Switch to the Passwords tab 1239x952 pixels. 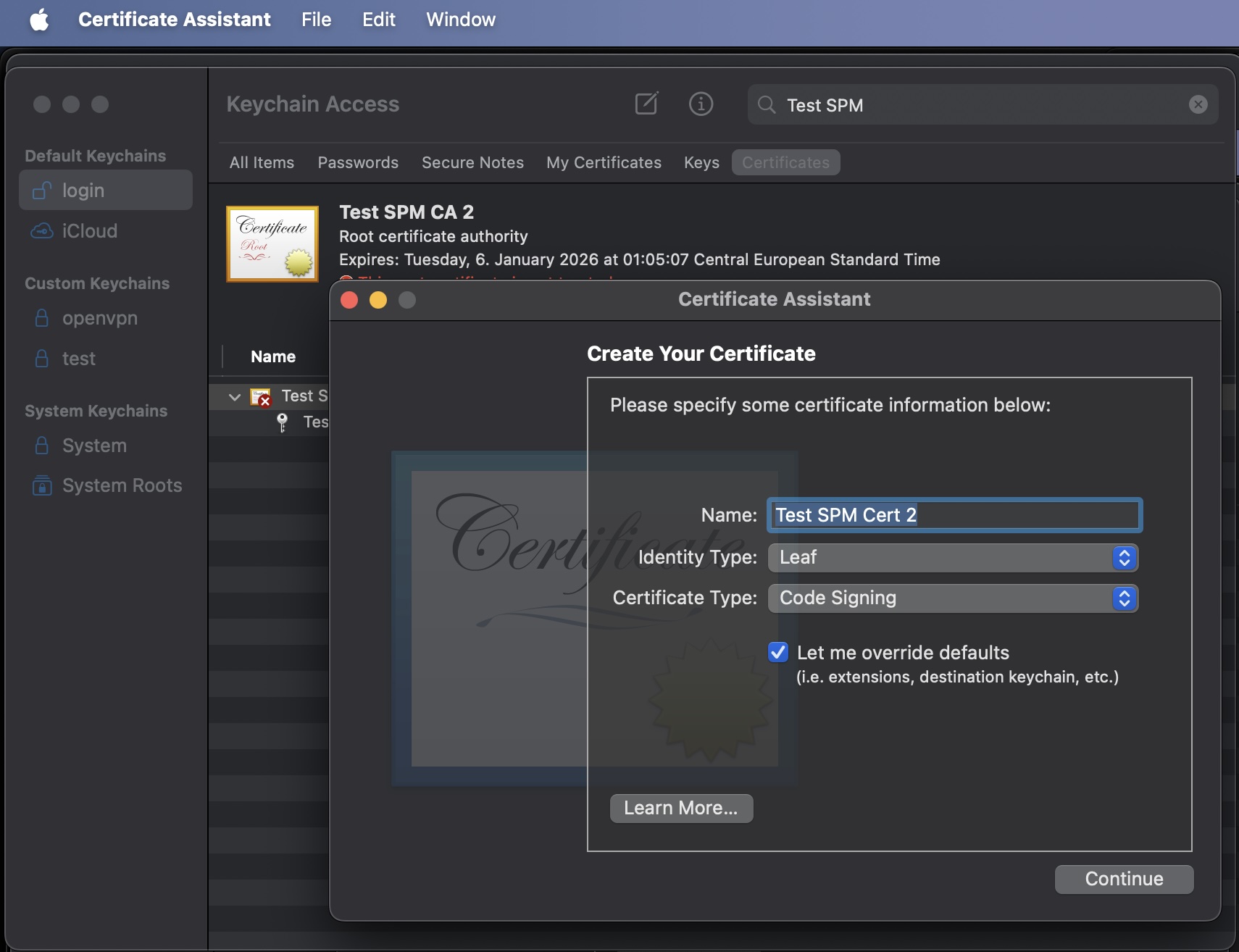click(x=358, y=162)
